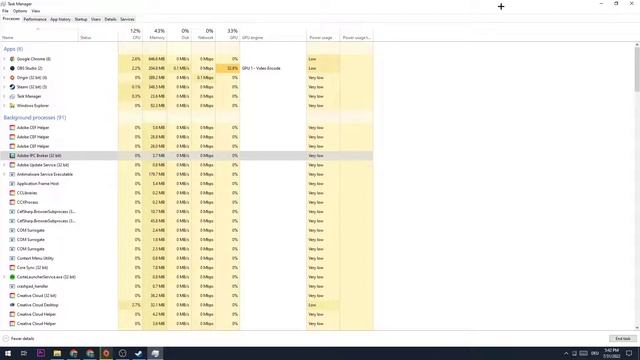This screenshot has width=640, height=360.
Task: Open the Options menu
Action: 20,11
